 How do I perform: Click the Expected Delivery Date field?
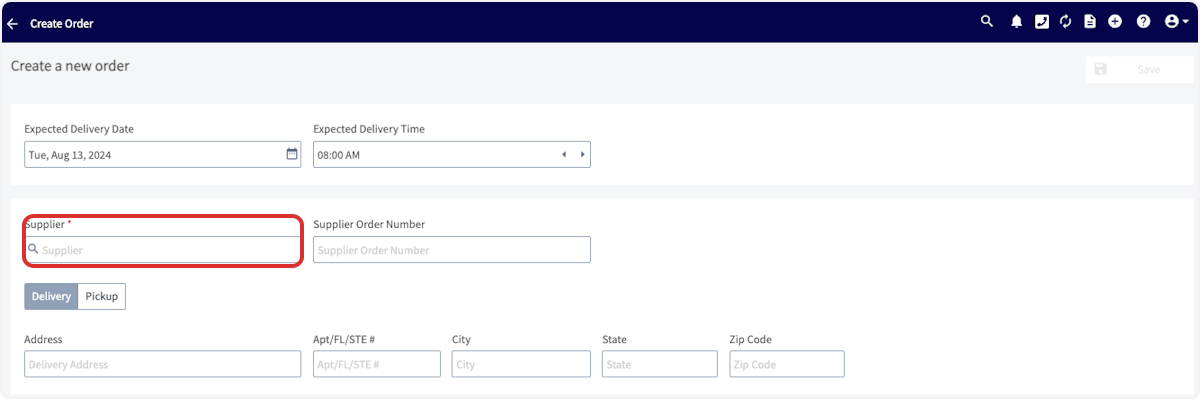pyautogui.click(x=162, y=155)
